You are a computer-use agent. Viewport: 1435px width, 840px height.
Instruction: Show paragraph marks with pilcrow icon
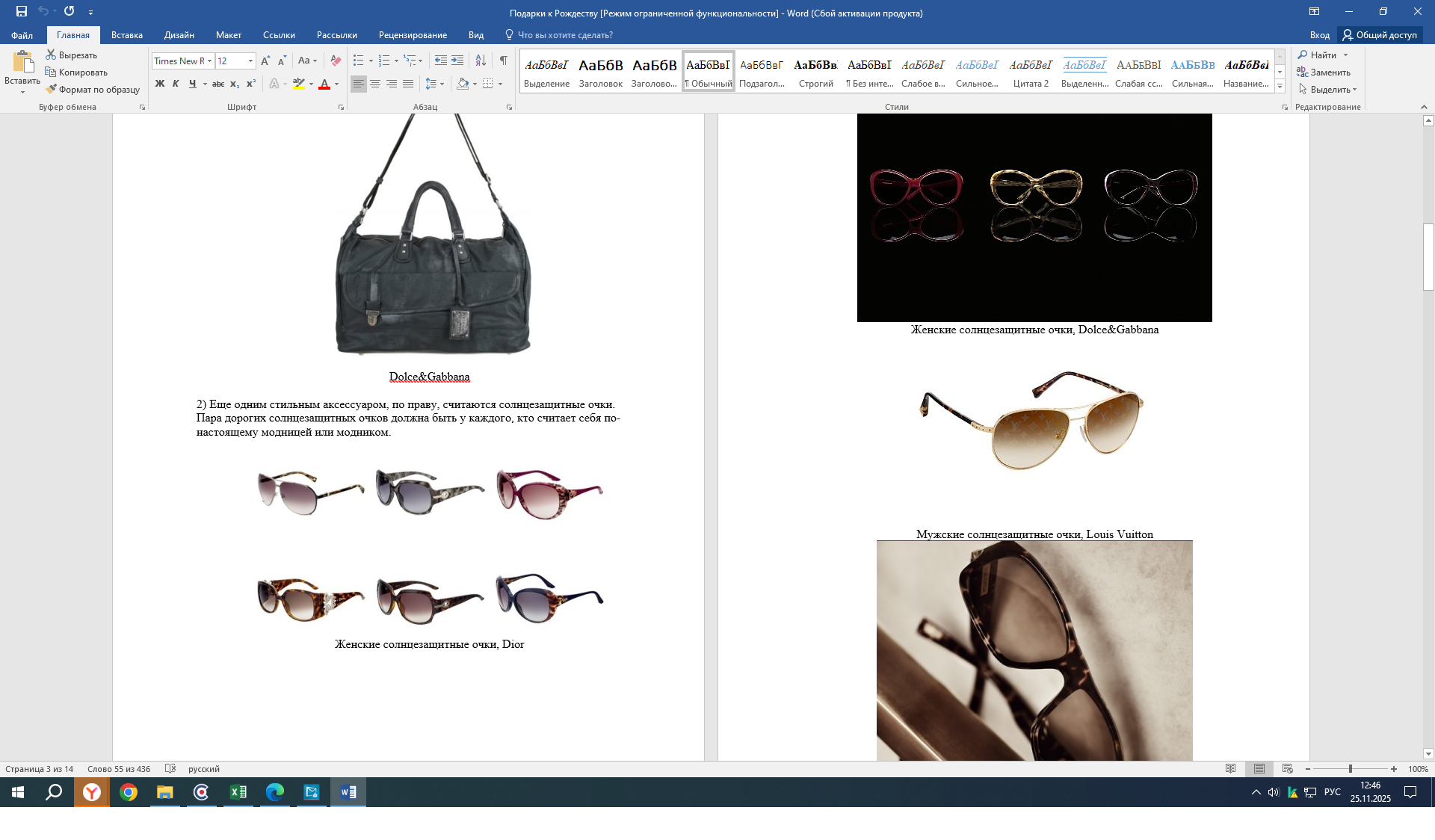[503, 61]
